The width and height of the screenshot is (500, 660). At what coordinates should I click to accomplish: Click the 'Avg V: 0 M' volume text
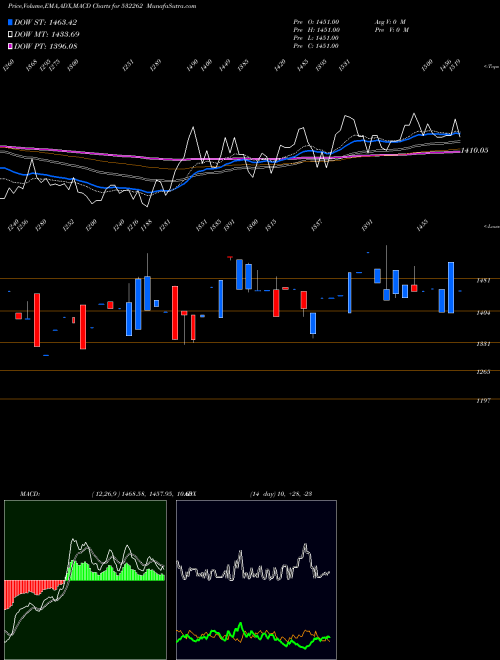point(390,22)
